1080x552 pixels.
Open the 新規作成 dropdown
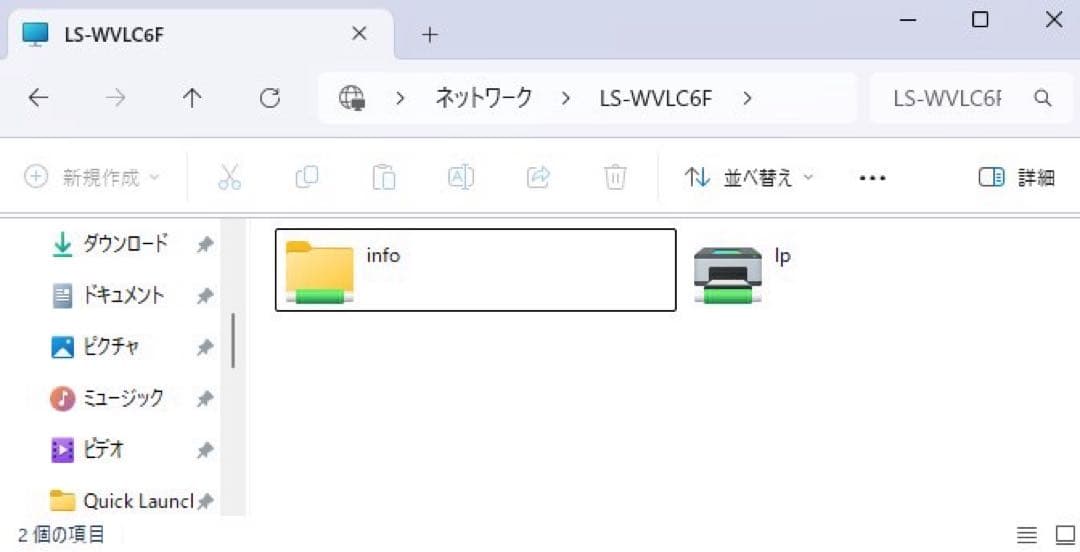pos(92,177)
